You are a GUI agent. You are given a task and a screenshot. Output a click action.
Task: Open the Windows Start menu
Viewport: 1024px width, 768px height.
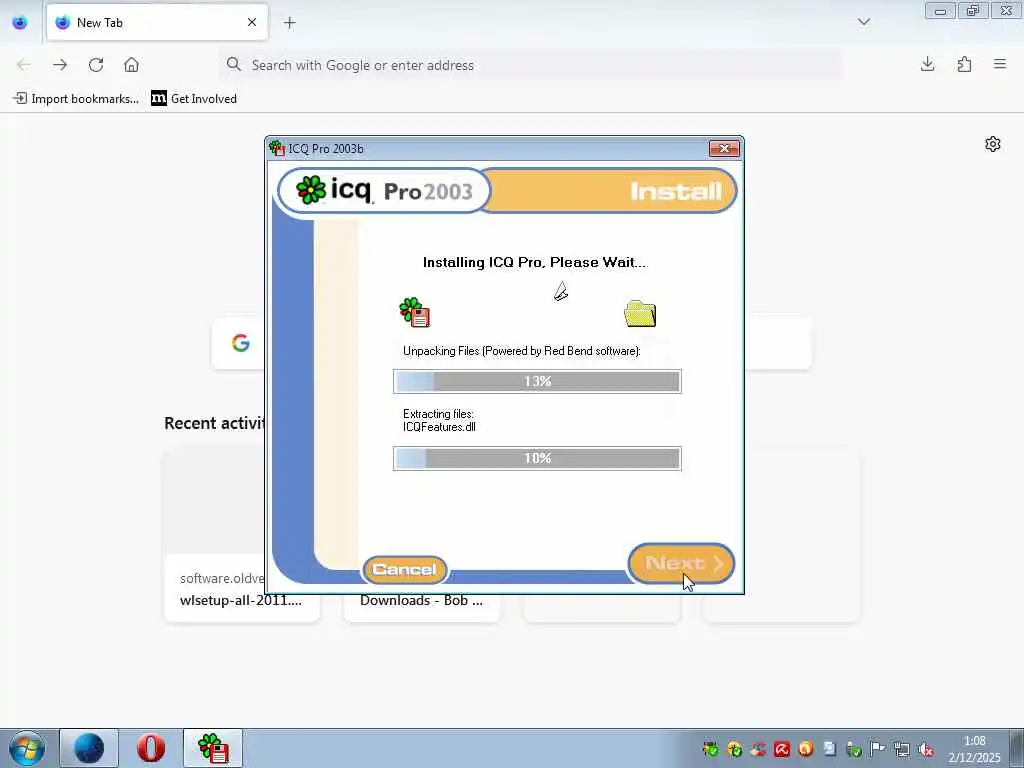tap(27, 748)
